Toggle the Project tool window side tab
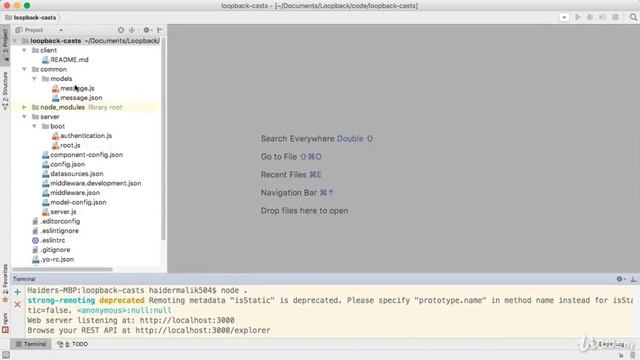Viewport: 640px width, 360px height. pos(5,44)
